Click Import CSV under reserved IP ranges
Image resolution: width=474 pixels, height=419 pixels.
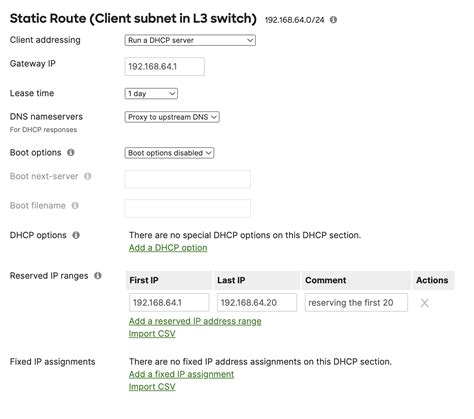(152, 334)
